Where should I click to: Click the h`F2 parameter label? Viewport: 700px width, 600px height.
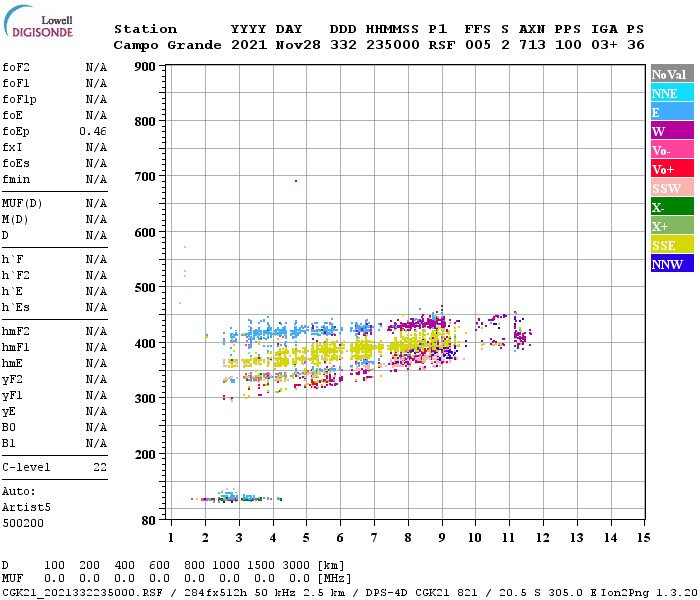tap(16, 275)
